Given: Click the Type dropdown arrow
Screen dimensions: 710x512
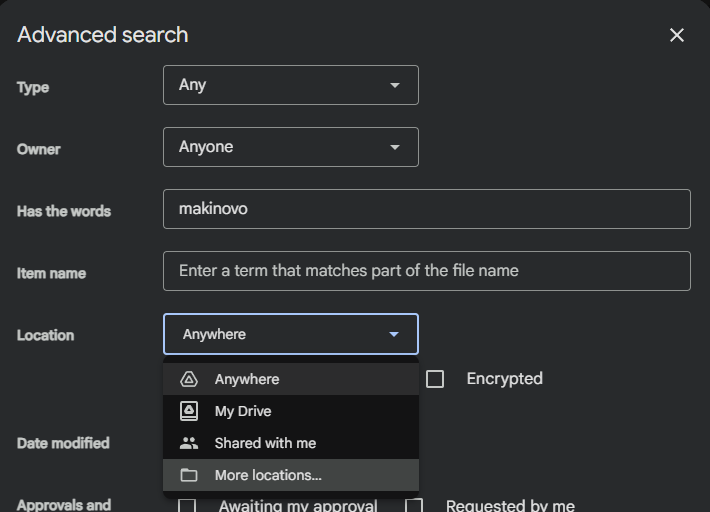Looking at the screenshot, I should click(x=395, y=86).
